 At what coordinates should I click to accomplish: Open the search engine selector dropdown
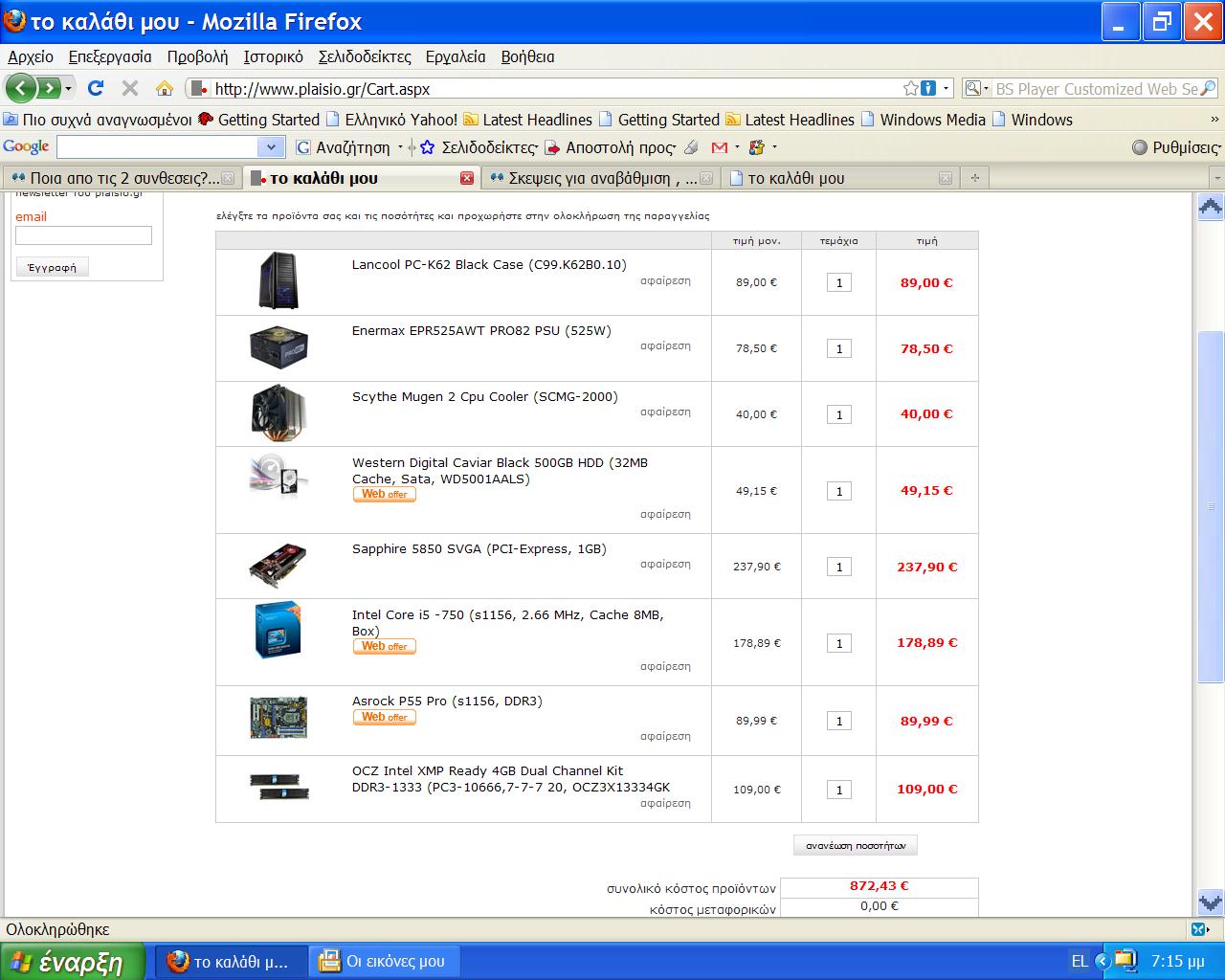point(977,88)
